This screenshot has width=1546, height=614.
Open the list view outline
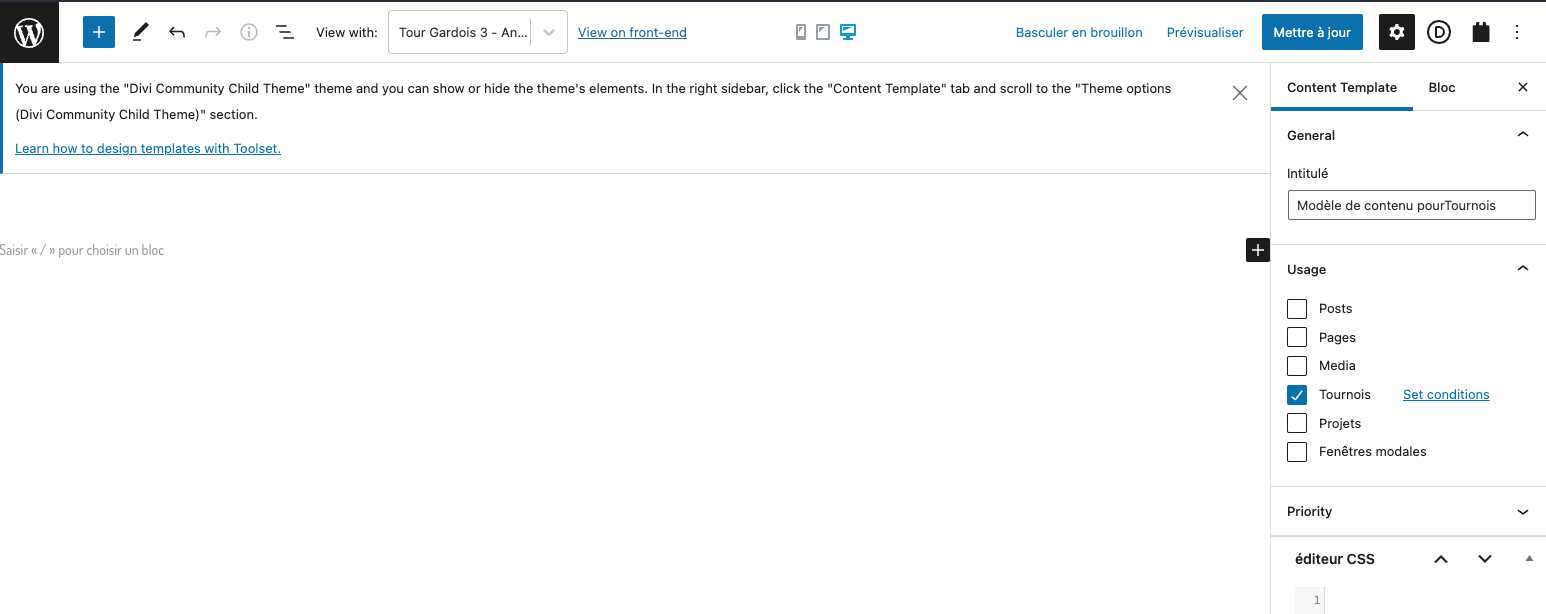point(285,32)
